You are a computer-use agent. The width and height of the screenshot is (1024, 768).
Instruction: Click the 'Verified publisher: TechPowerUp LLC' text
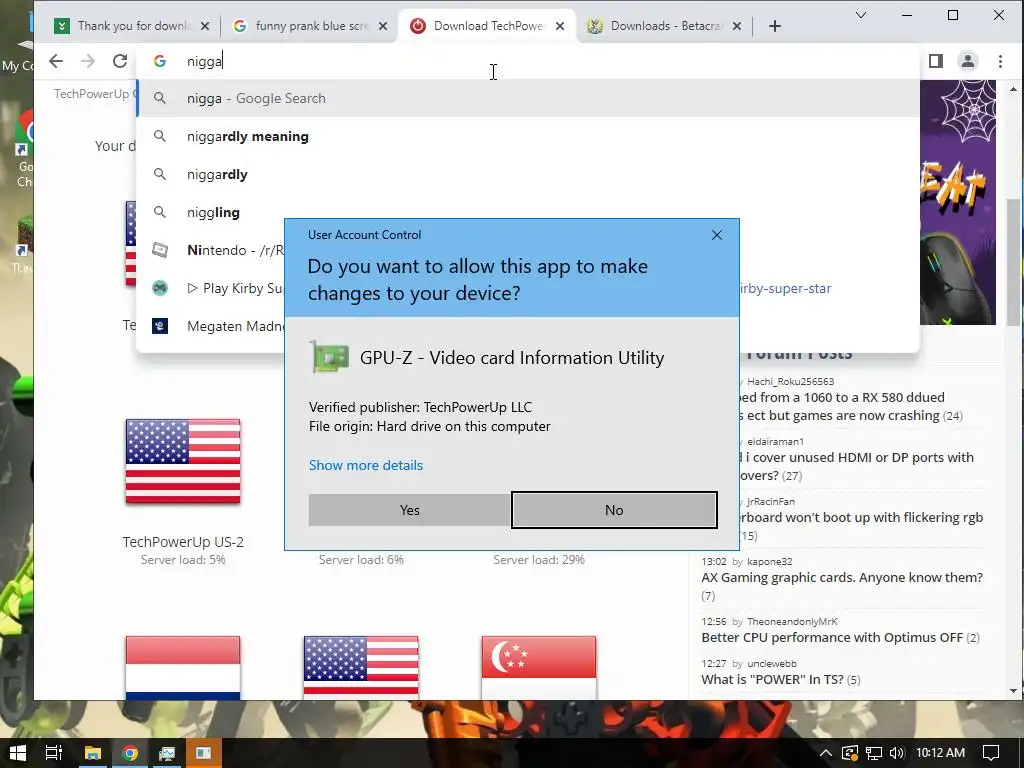pos(421,408)
